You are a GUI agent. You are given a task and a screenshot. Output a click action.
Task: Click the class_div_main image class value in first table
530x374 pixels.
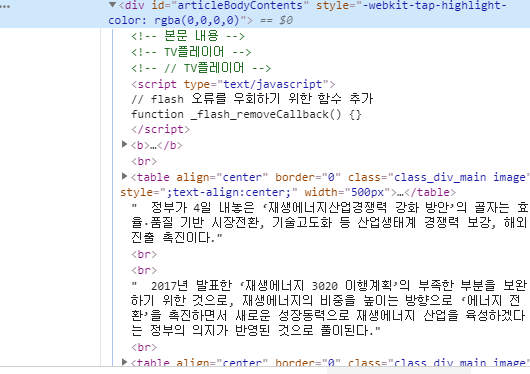pos(460,177)
